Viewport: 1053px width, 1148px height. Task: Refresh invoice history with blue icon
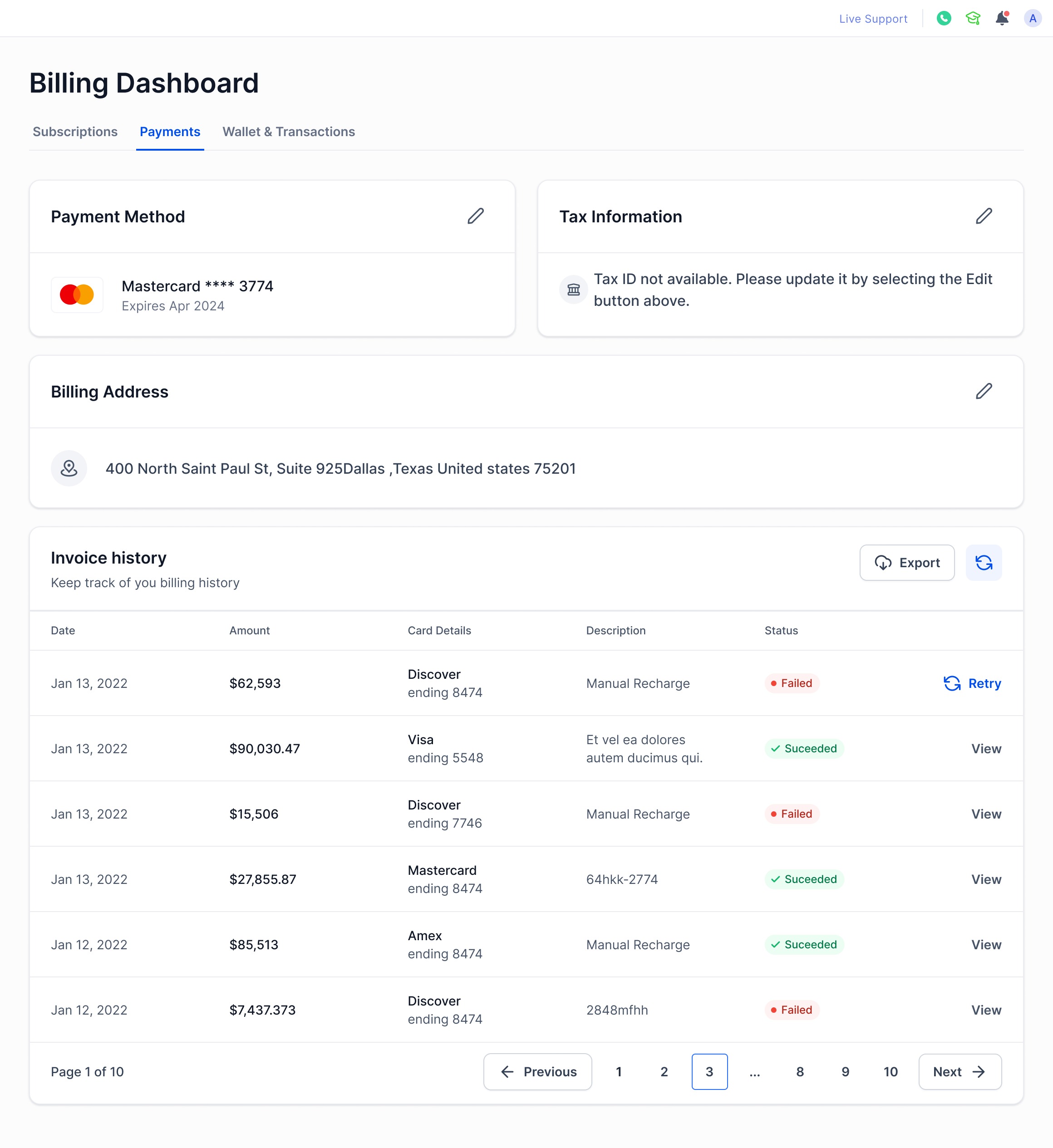983,562
